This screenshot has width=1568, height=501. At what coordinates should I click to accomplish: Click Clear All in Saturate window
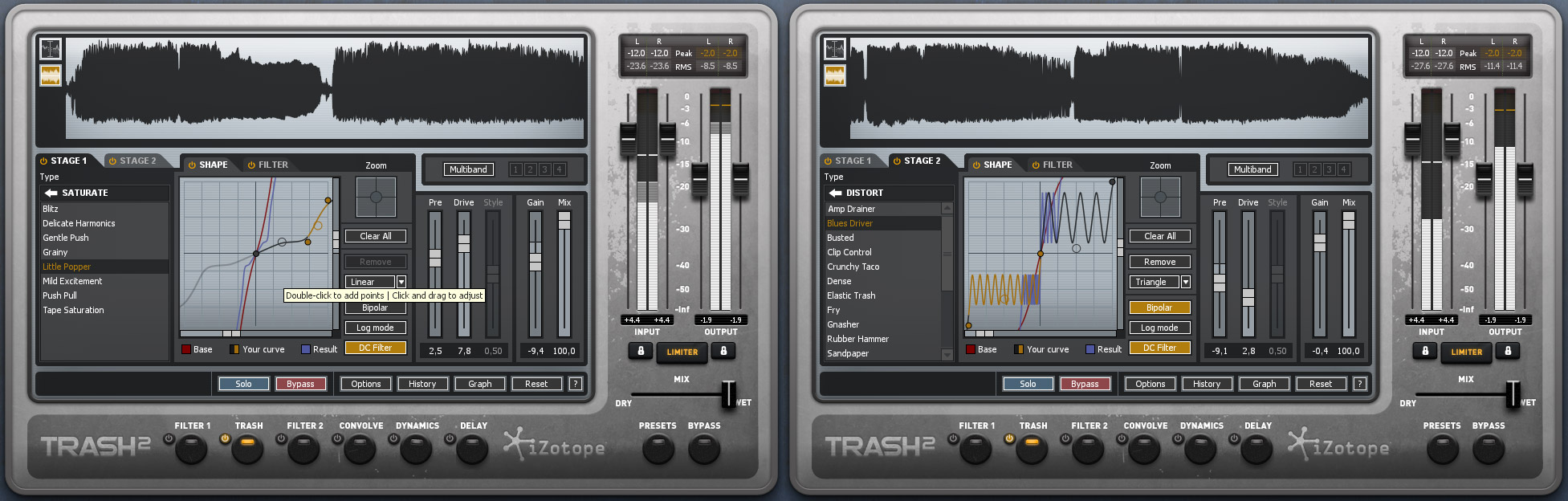[x=376, y=236]
